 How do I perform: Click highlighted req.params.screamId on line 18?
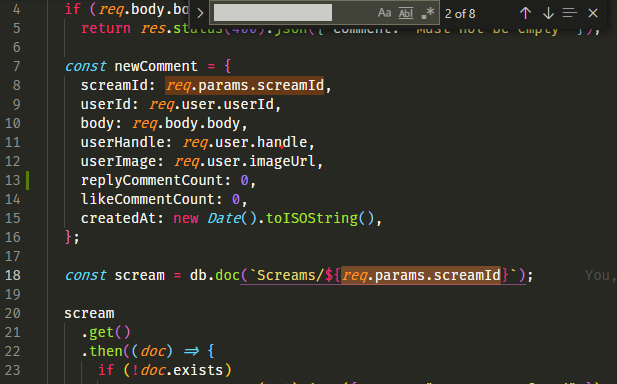(421, 275)
